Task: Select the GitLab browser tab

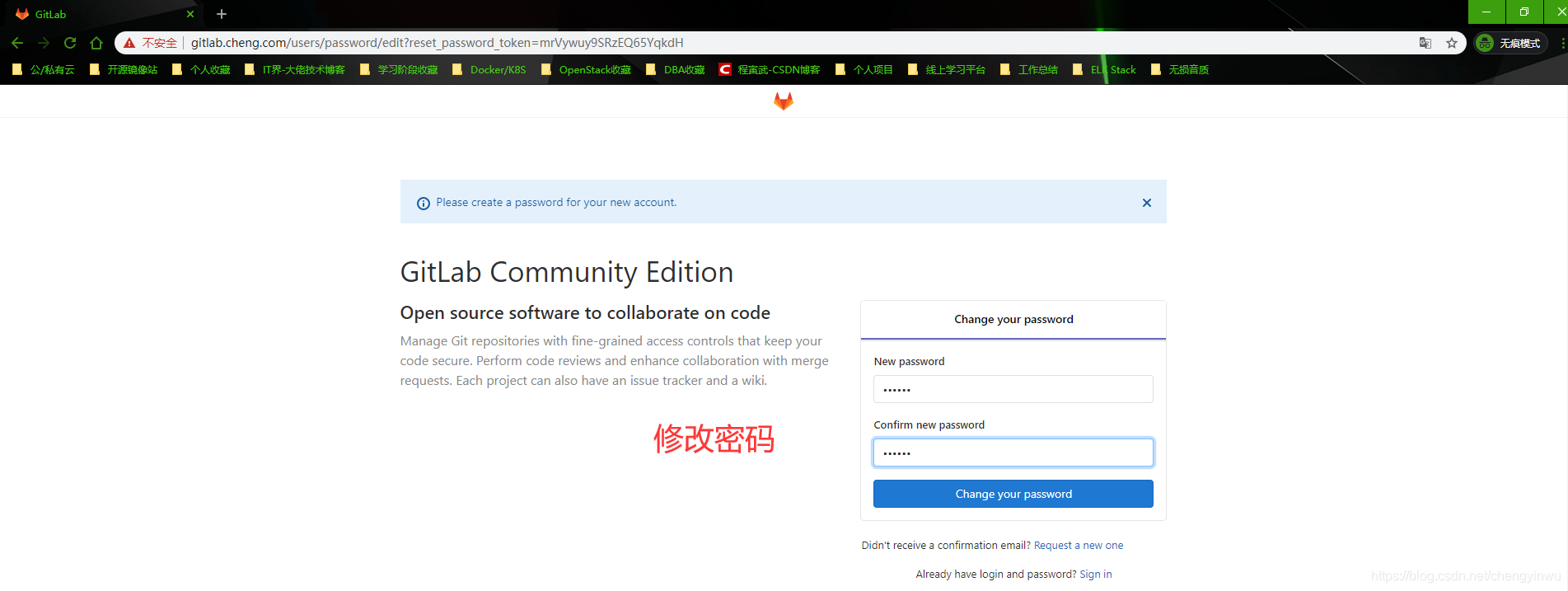Action: click(103, 14)
